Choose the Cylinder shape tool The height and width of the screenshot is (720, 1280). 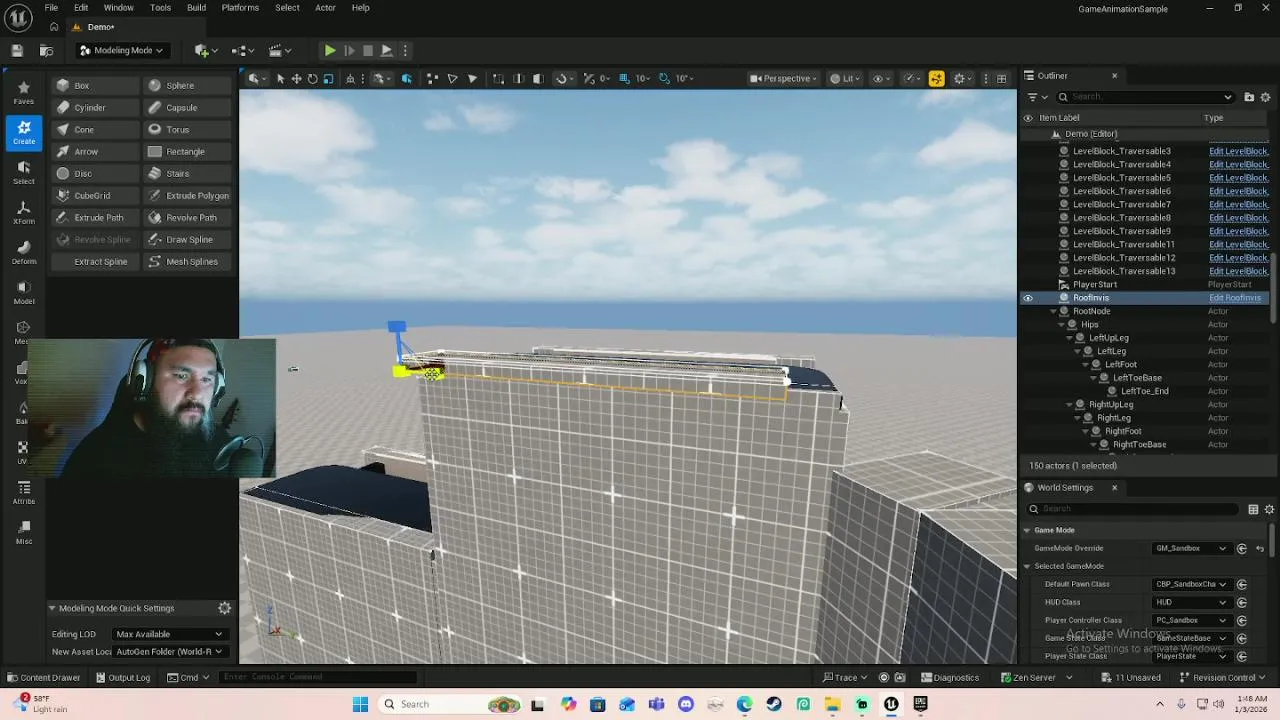[x=96, y=108]
